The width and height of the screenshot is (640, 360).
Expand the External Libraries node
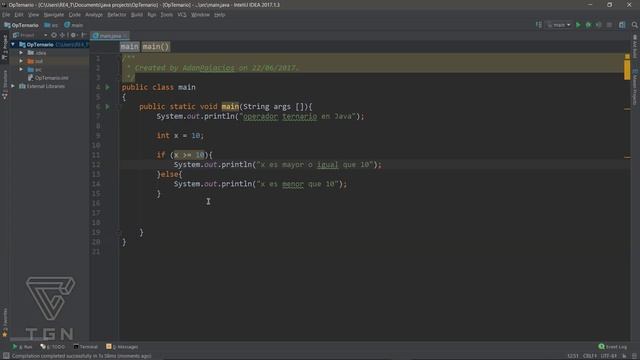[13, 87]
